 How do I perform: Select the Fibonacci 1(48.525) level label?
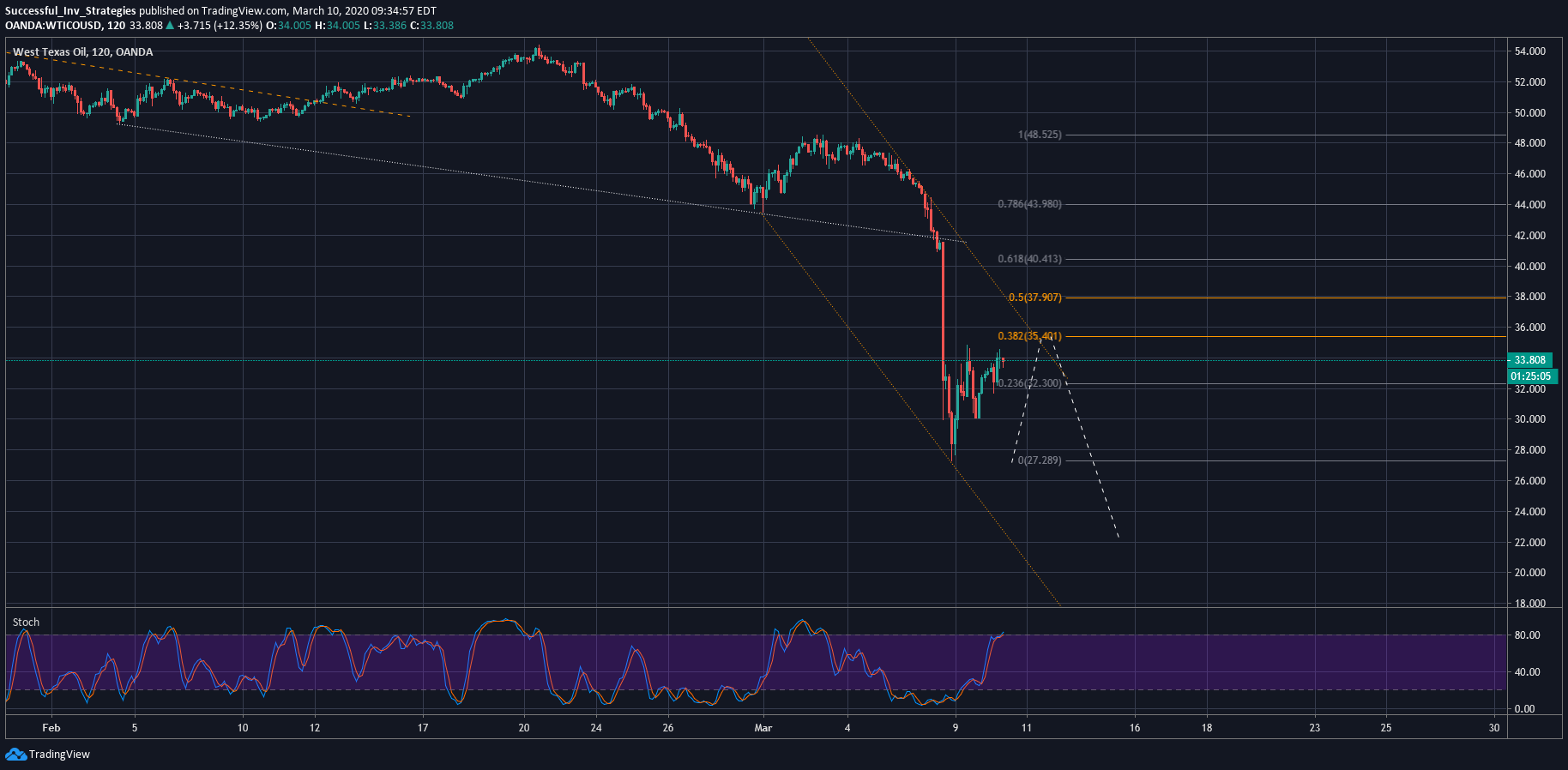coord(1040,135)
